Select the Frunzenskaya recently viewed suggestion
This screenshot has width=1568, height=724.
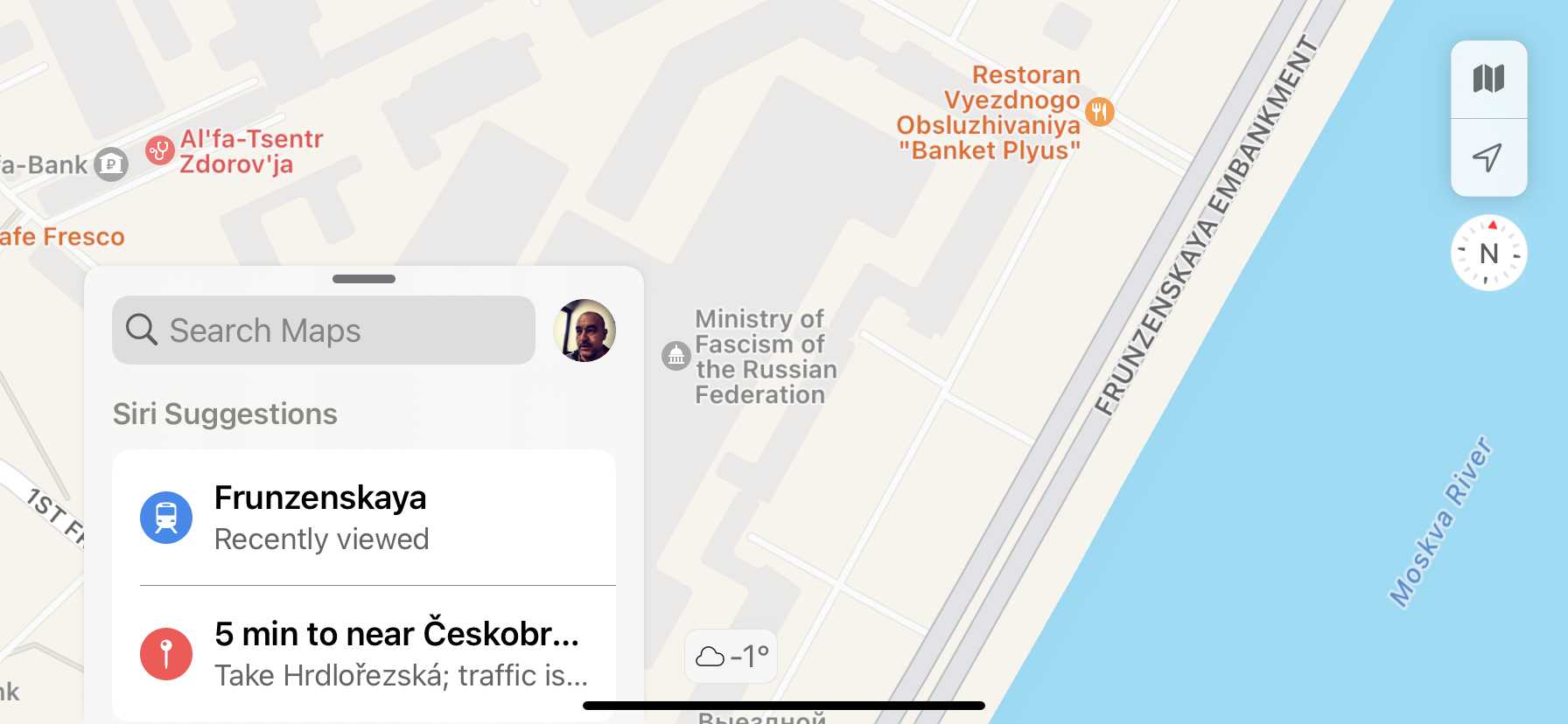[364, 518]
